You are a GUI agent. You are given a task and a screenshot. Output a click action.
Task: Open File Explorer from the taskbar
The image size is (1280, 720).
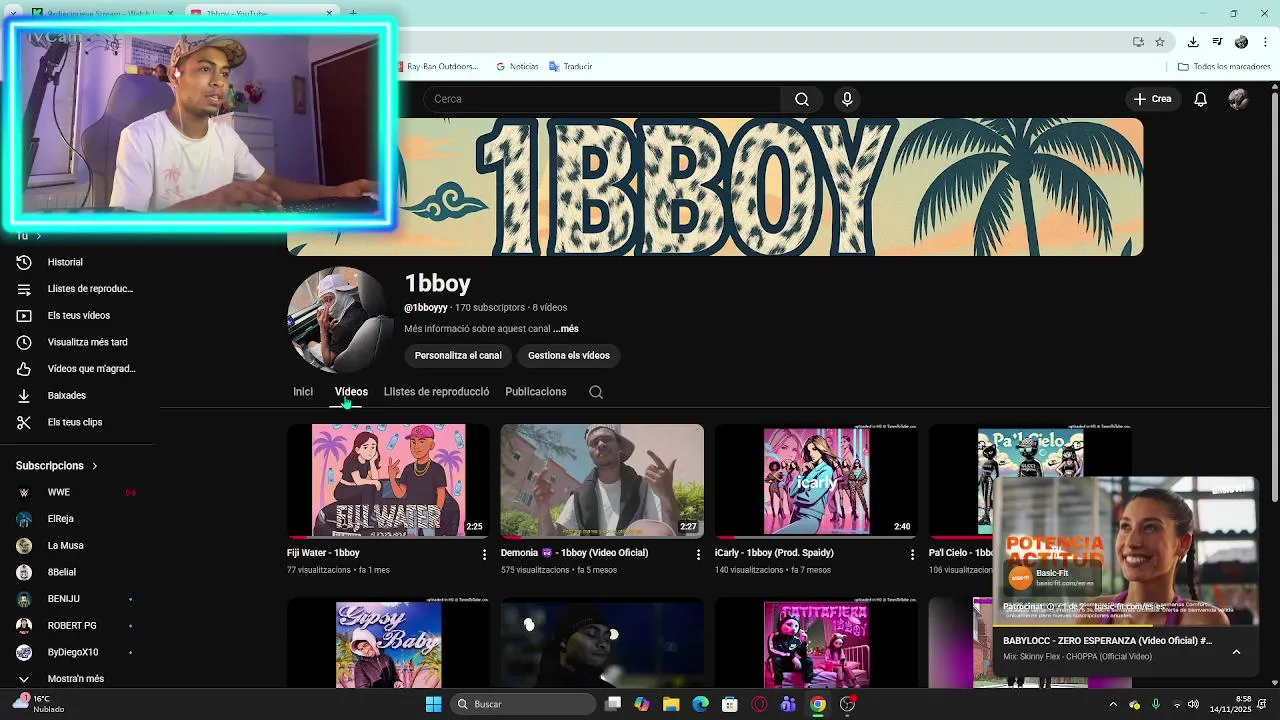tap(671, 704)
